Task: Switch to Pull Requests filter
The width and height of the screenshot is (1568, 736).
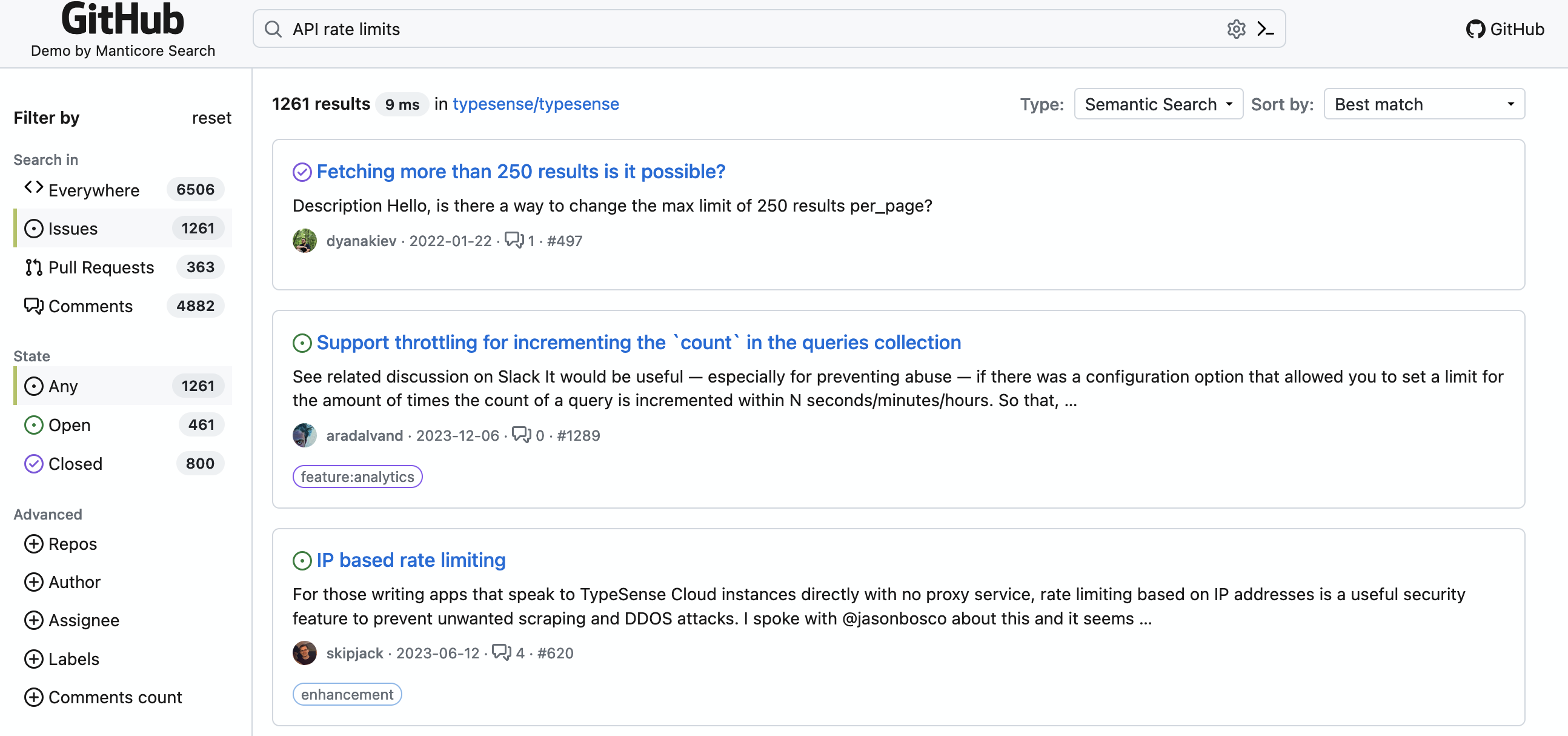Action: (x=123, y=267)
